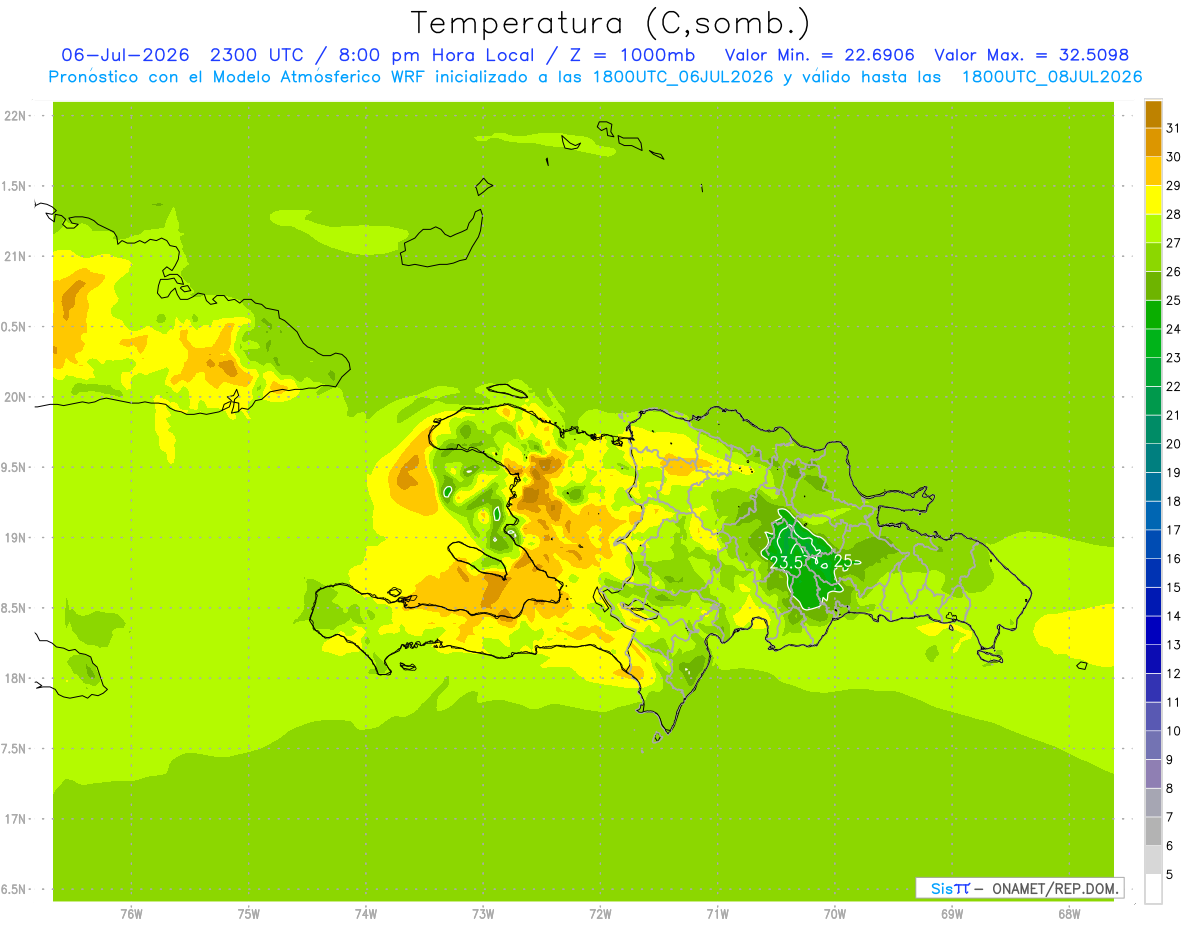Image resolution: width=1200 pixels, height=927 pixels.
Task: Pick the orange swatch between 30 and 31
Action: (1153, 143)
